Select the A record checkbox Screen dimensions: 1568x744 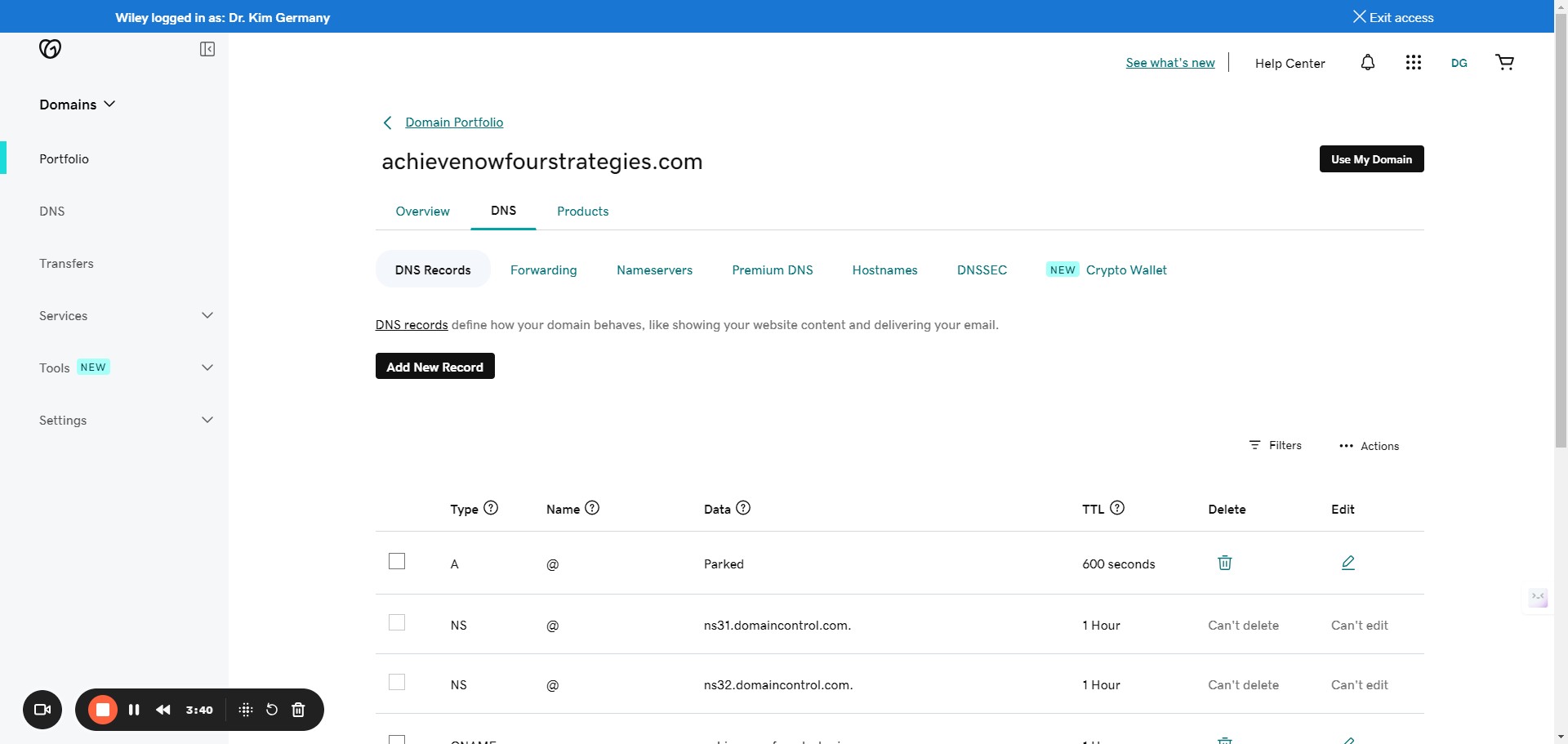point(397,561)
